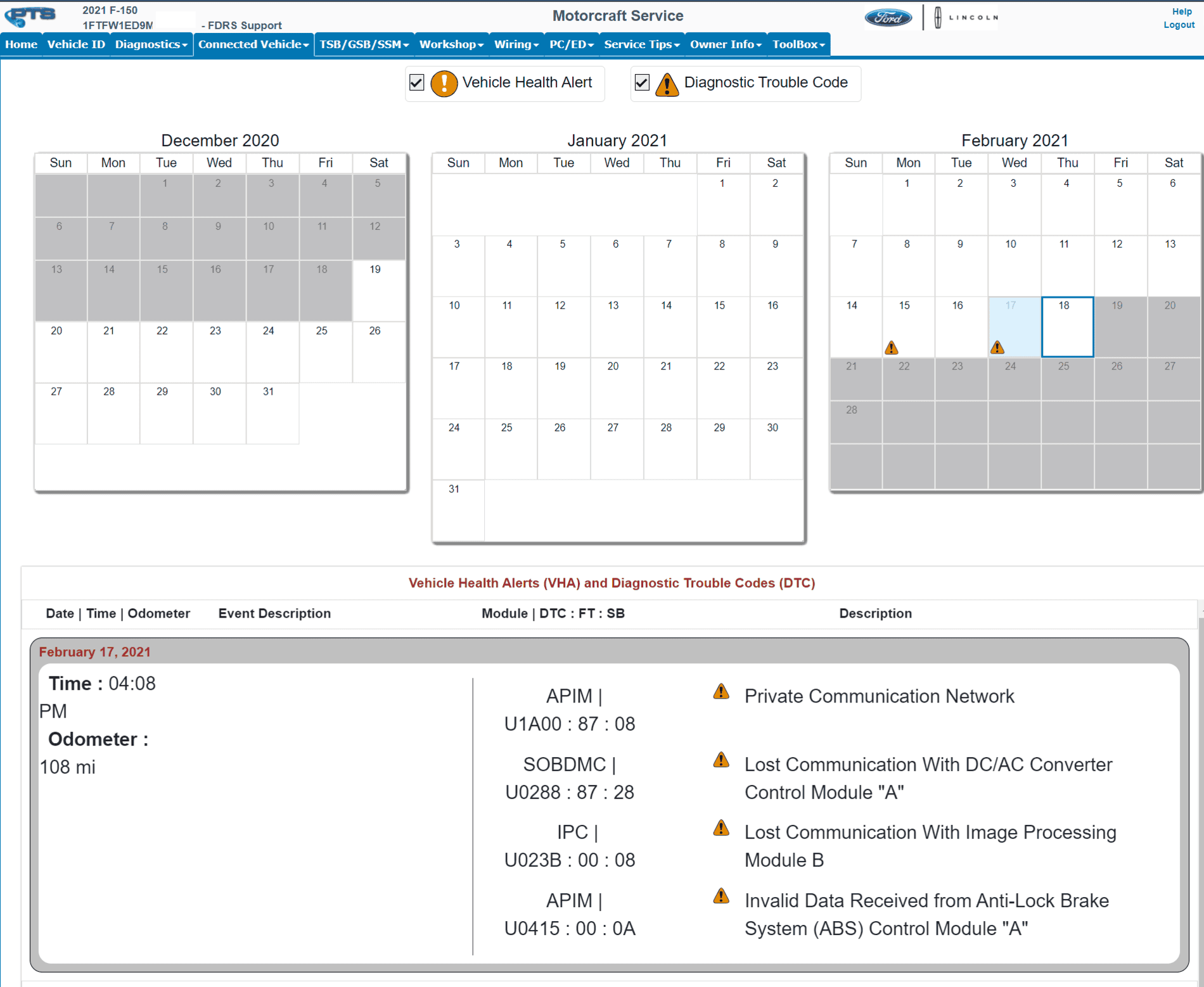Go to the Home tab
Image resolution: width=1204 pixels, height=987 pixels.
click(x=22, y=44)
